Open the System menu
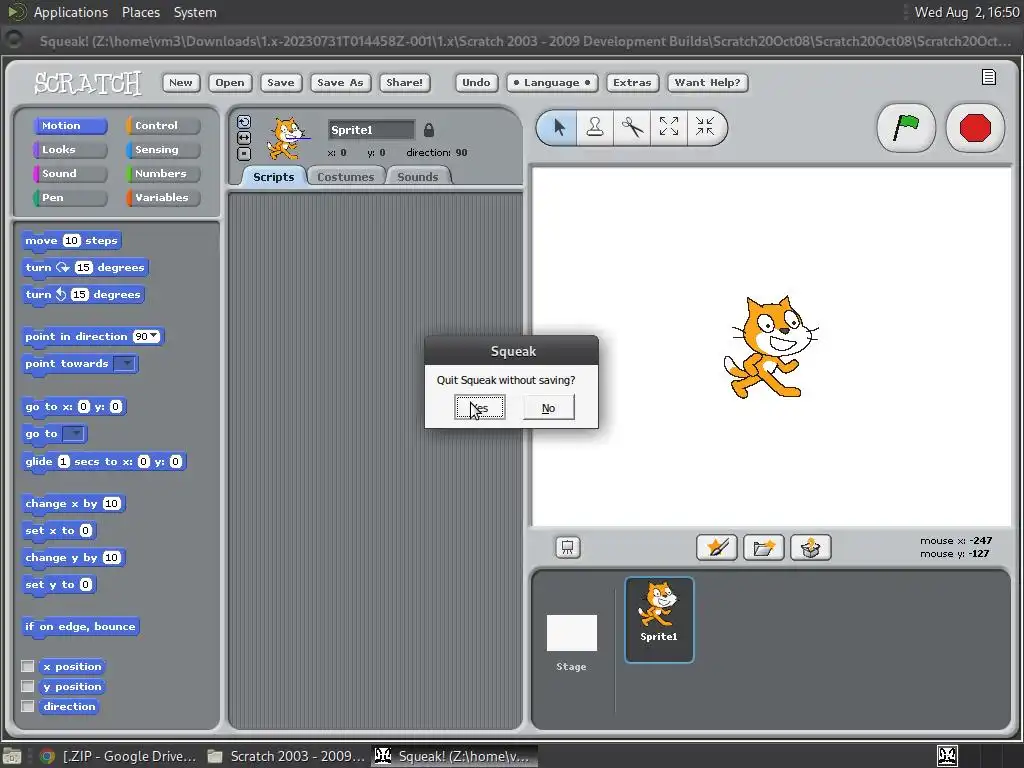Image resolution: width=1024 pixels, height=768 pixels. 195,12
